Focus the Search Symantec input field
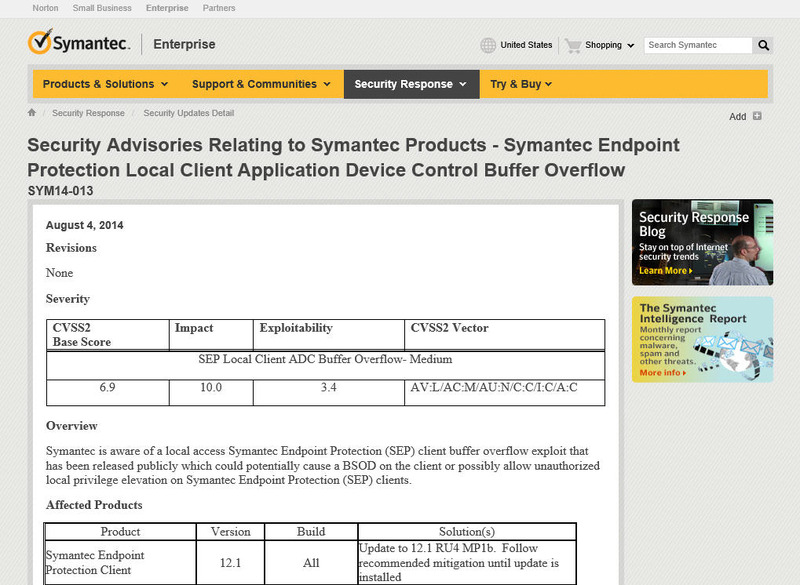The width and height of the screenshot is (800, 585). 697,45
